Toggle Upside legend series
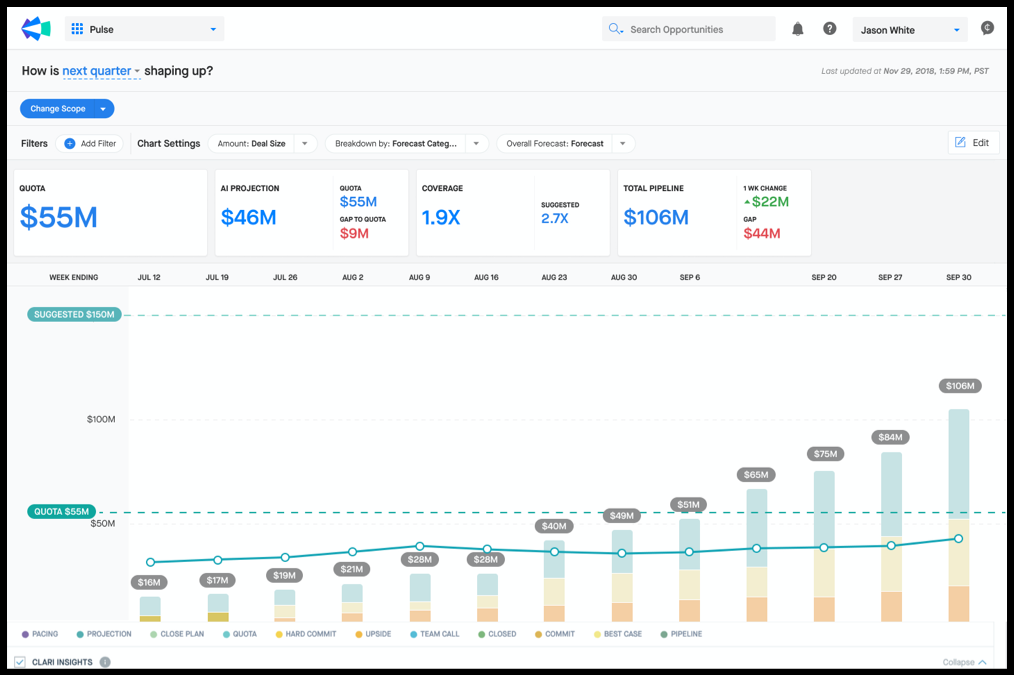This screenshot has height=675, width=1014. pos(373,634)
